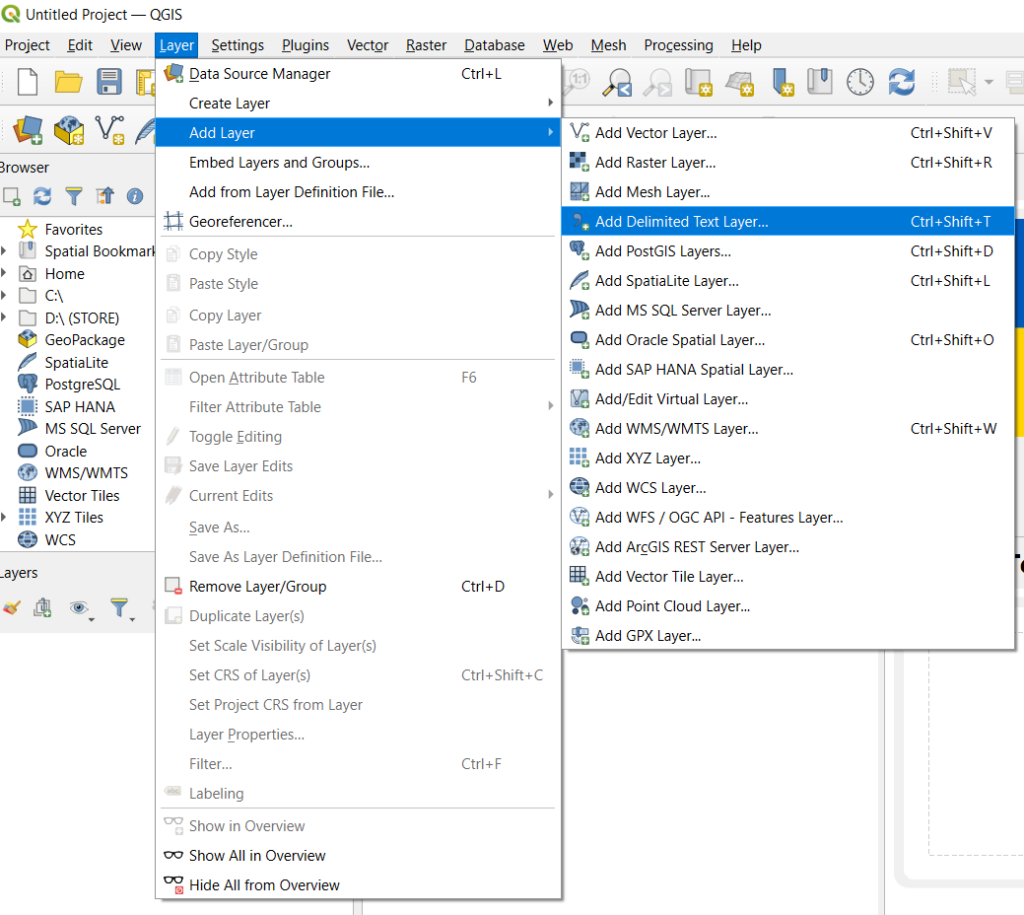This screenshot has width=1024, height=915.
Task: Expand the D:\ (STORE) drive node
Action: [4, 318]
